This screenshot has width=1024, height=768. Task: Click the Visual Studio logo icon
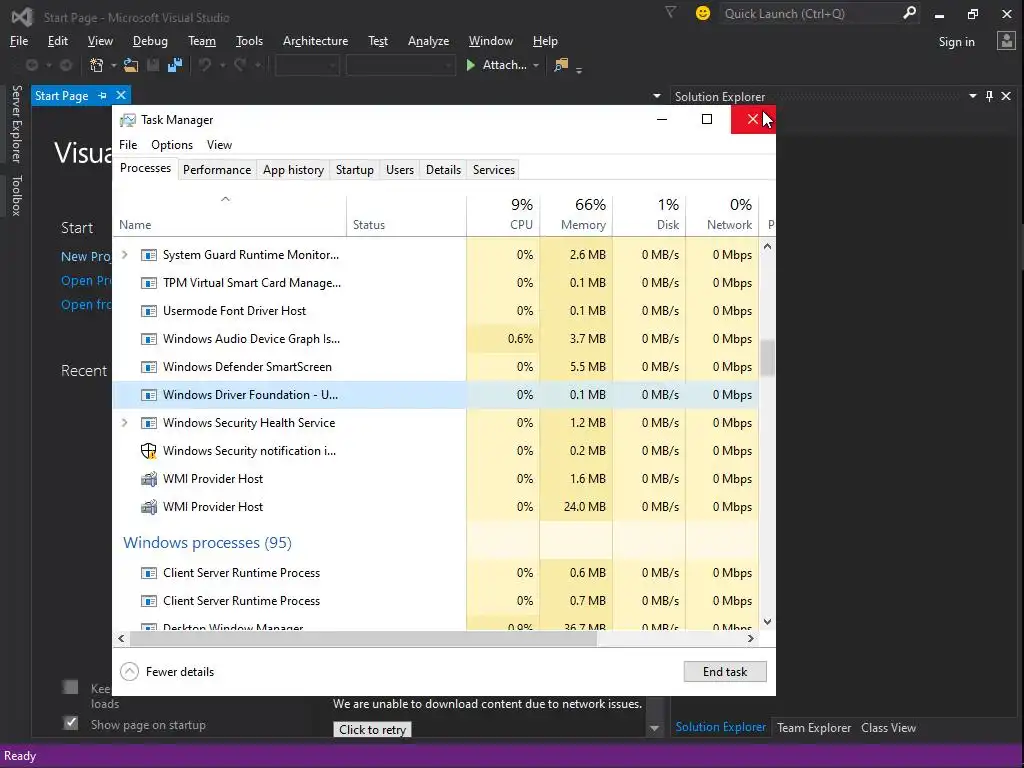click(22, 16)
